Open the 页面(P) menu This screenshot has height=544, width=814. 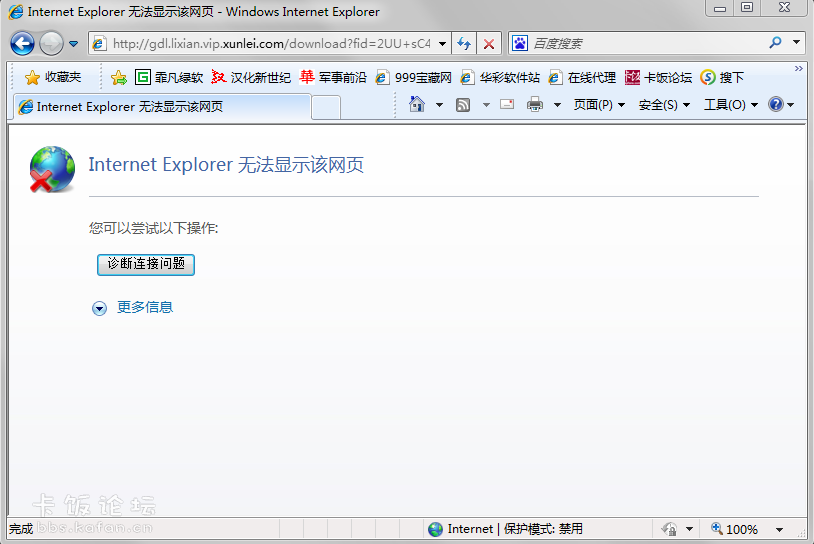[599, 105]
